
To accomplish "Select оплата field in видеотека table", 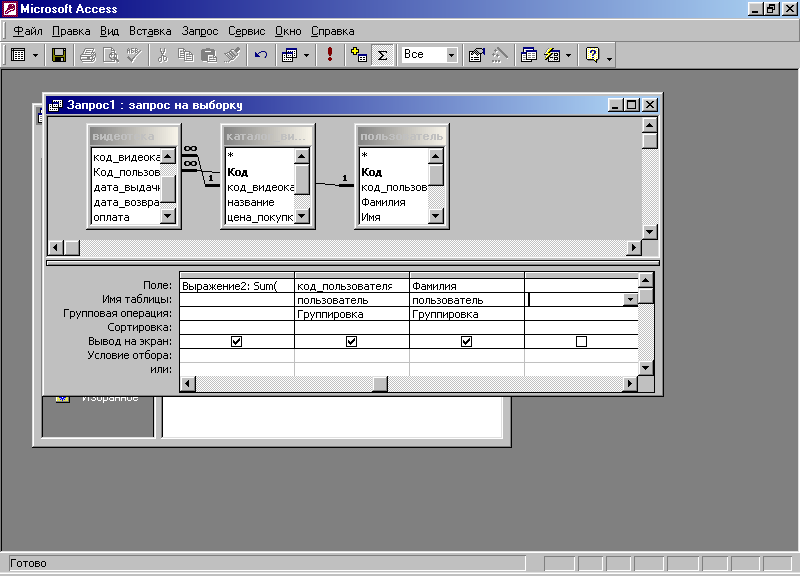I will (126, 217).
